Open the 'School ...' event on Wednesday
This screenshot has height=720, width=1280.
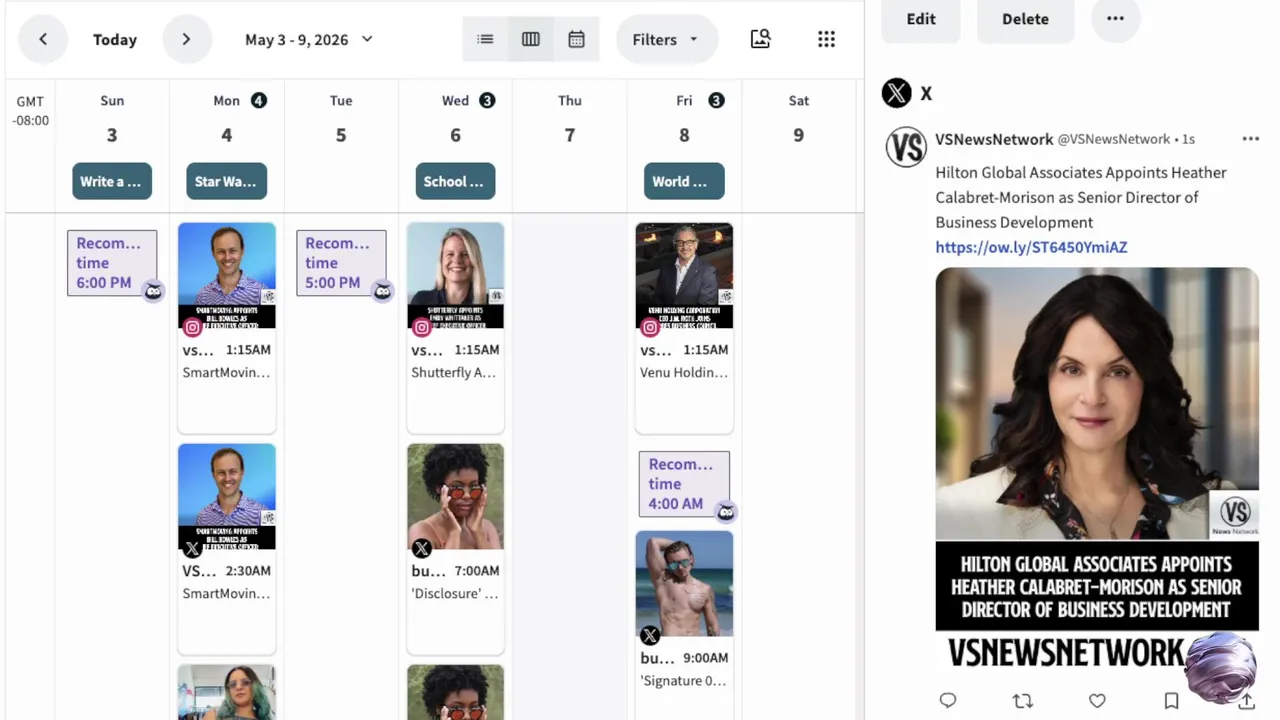[455, 181]
